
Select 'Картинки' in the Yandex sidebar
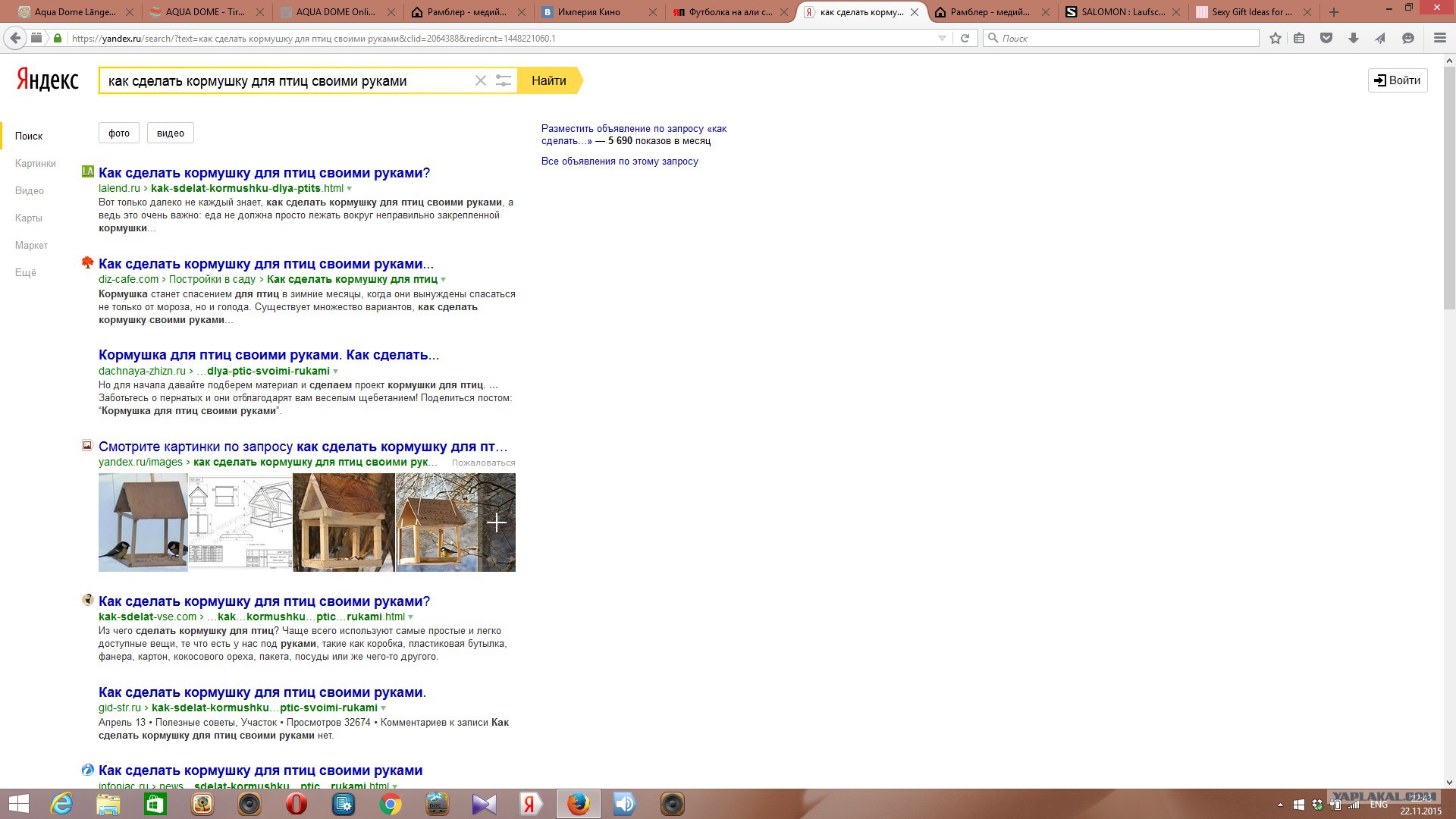click(x=36, y=164)
